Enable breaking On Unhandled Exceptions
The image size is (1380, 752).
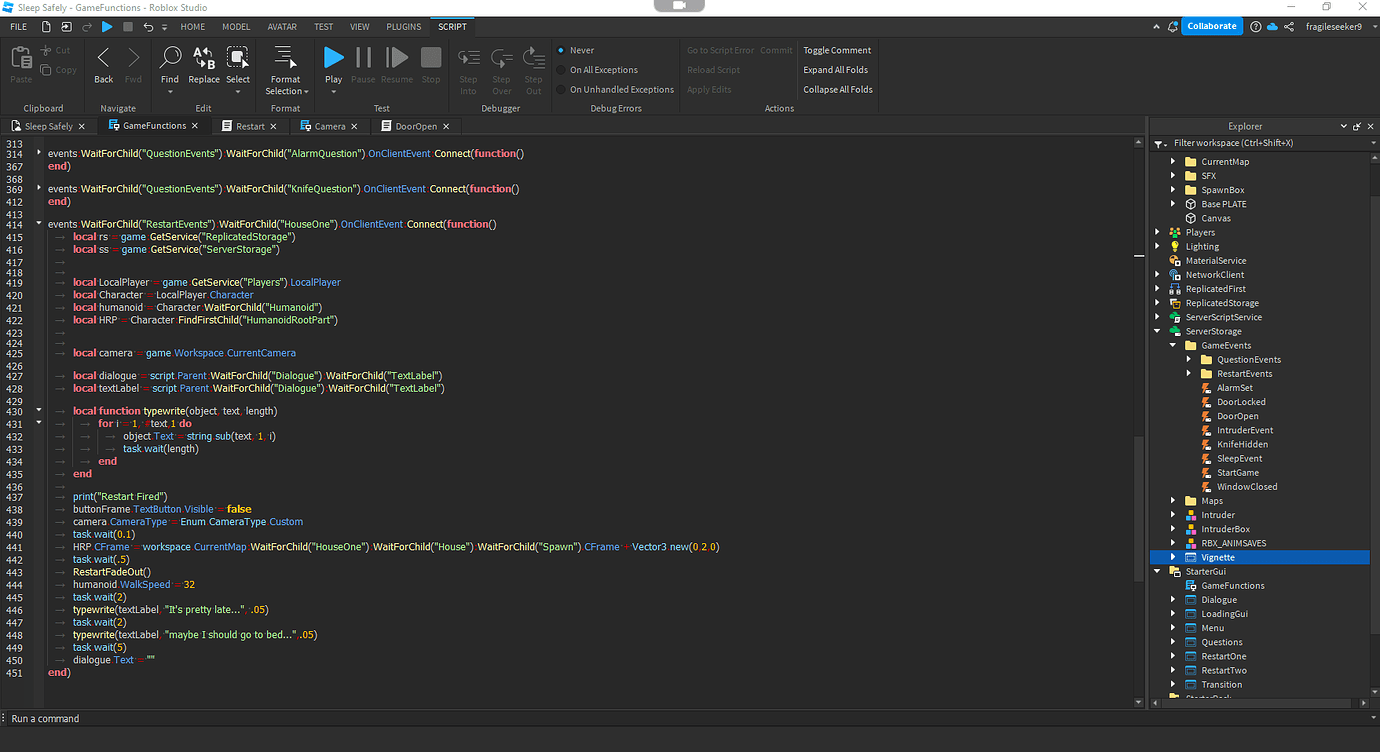pos(615,89)
